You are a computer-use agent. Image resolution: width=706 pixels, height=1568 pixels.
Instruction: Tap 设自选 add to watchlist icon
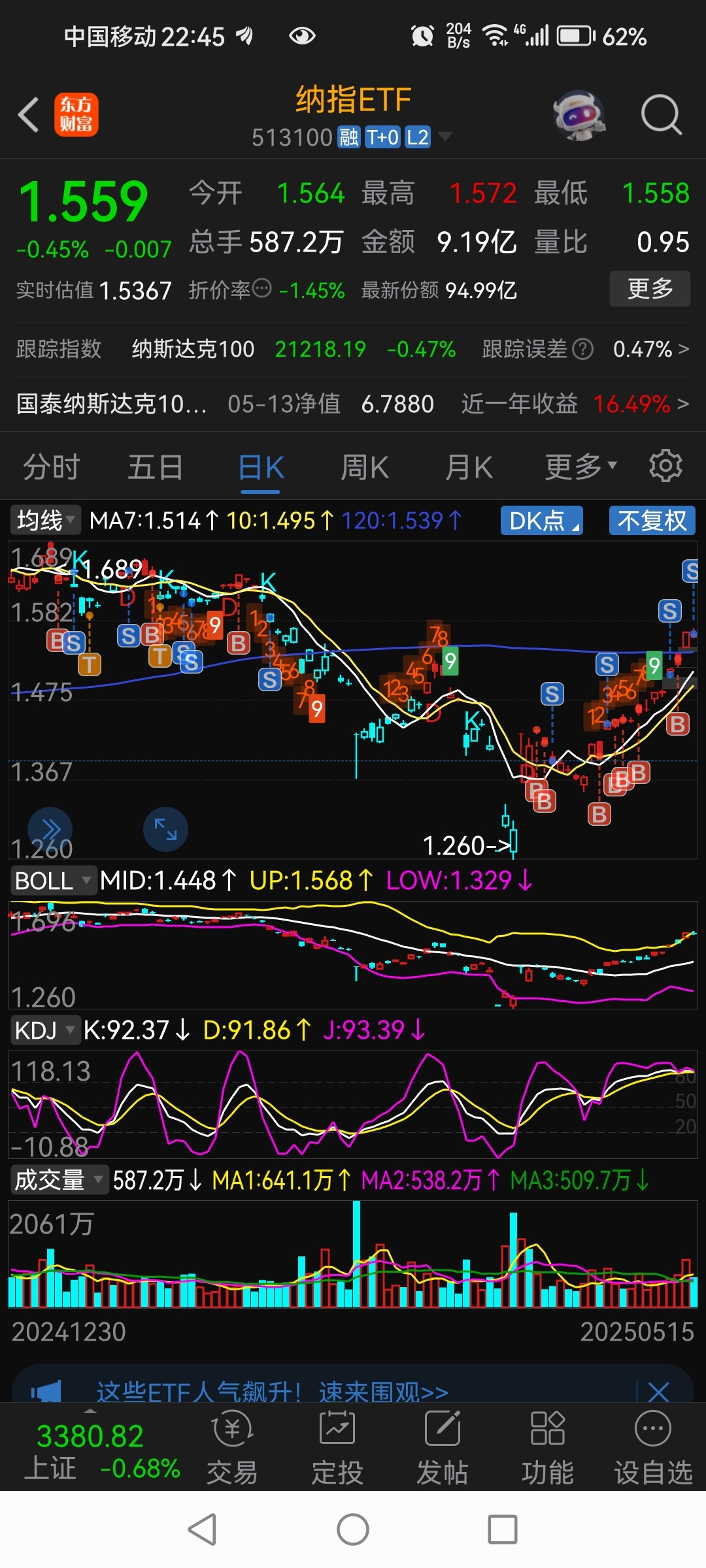(653, 1448)
